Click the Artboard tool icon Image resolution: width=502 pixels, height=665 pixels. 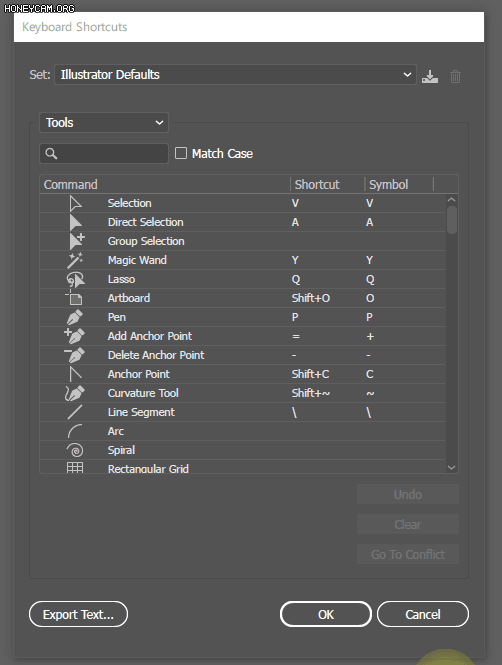[x=74, y=298]
